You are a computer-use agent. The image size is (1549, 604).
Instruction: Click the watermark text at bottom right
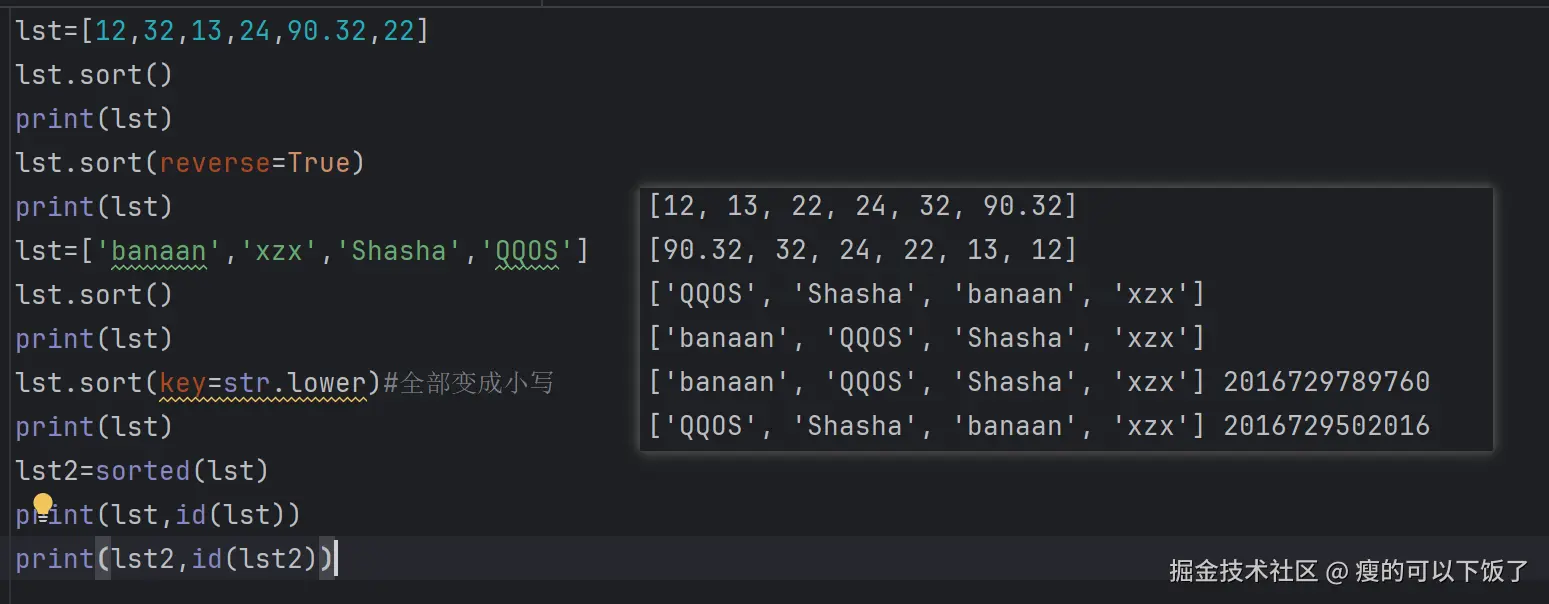click(1349, 571)
